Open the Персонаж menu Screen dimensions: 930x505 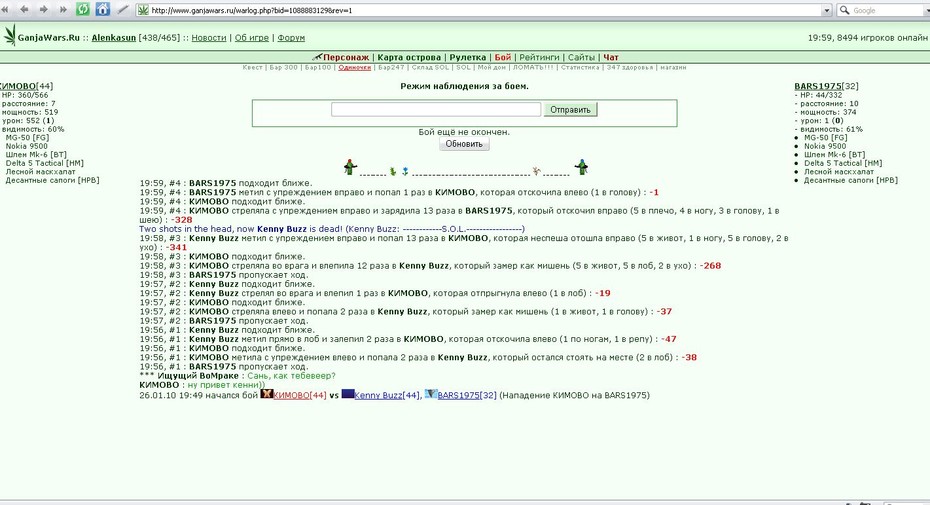click(346, 58)
